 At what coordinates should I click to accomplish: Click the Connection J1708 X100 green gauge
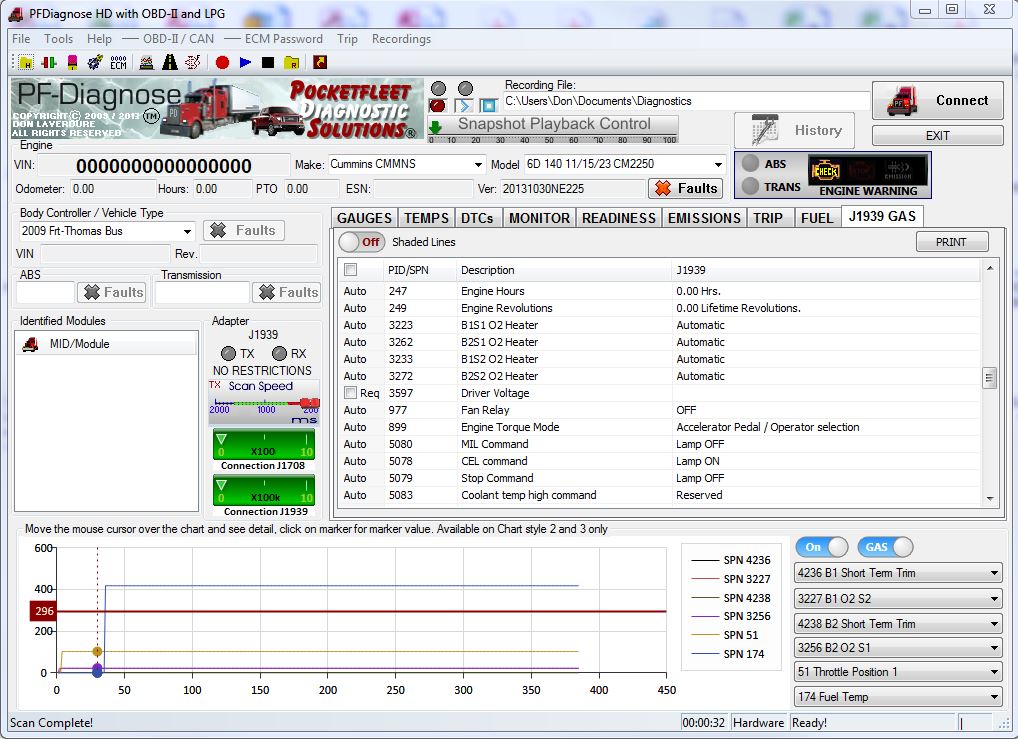click(x=264, y=445)
